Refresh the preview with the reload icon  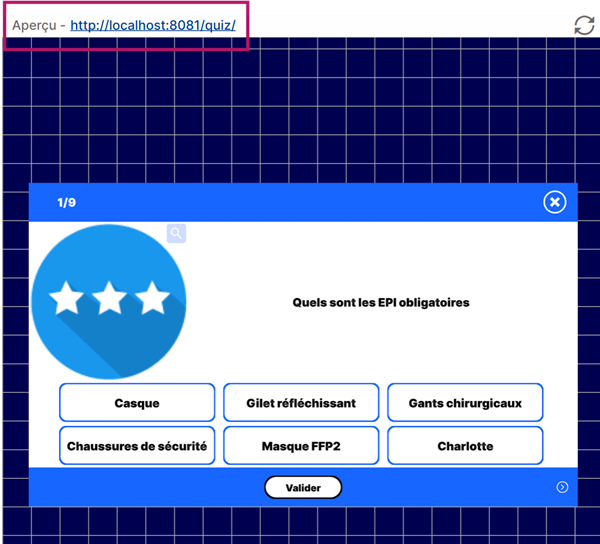tap(584, 25)
